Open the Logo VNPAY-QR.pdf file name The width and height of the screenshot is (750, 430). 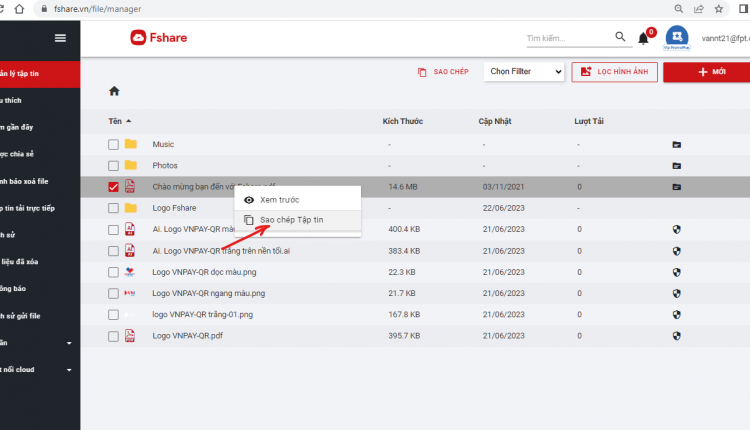188,335
